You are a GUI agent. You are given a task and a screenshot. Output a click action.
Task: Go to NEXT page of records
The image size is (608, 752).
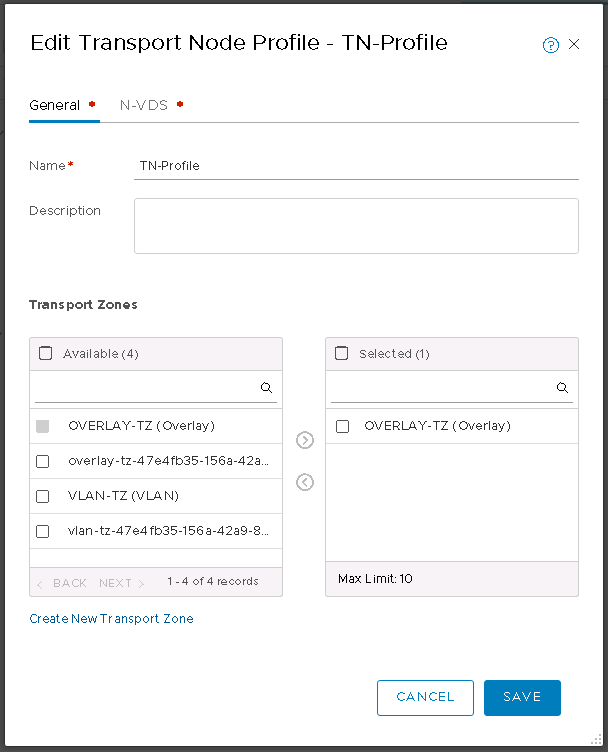click(x=121, y=583)
